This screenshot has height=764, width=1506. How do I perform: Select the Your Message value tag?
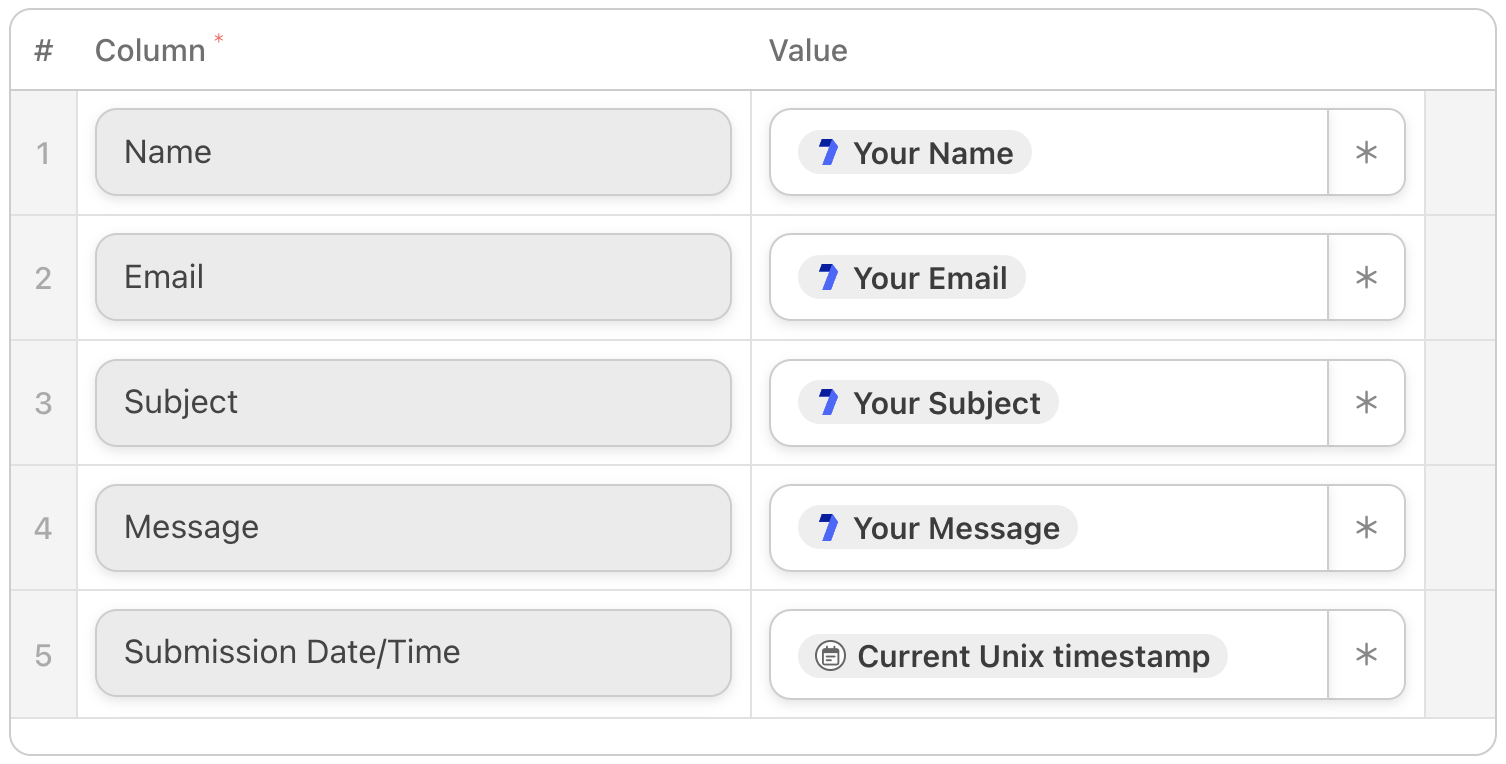coord(938,527)
